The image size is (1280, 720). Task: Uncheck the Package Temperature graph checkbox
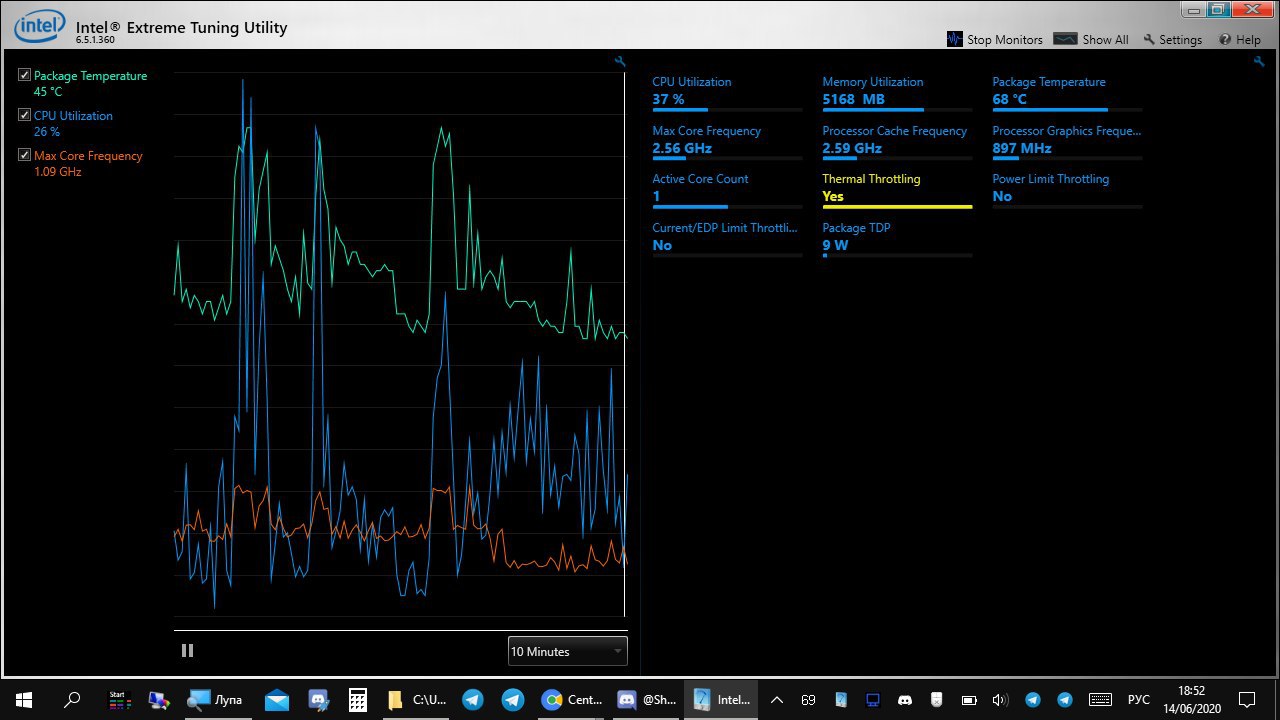pos(25,75)
